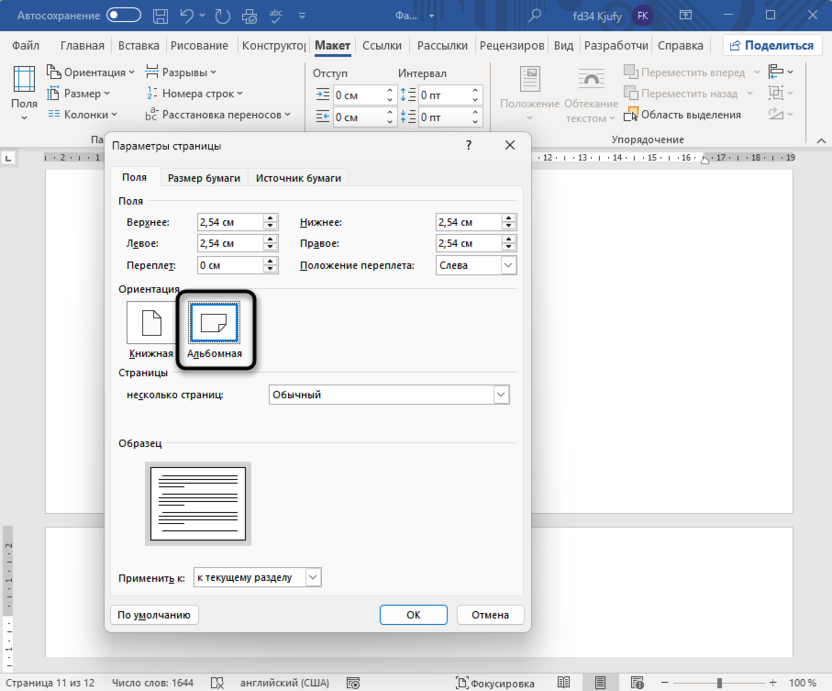Screen dimensions: 832x691
Task: Select the Книжная portrait orientation icon
Action: tap(150, 322)
